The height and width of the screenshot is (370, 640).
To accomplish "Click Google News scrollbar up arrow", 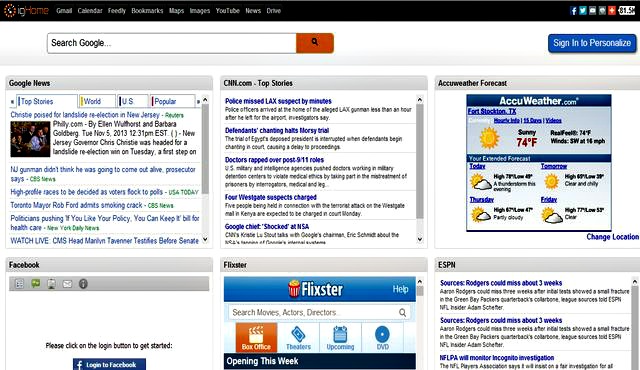I will pos(205,100).
